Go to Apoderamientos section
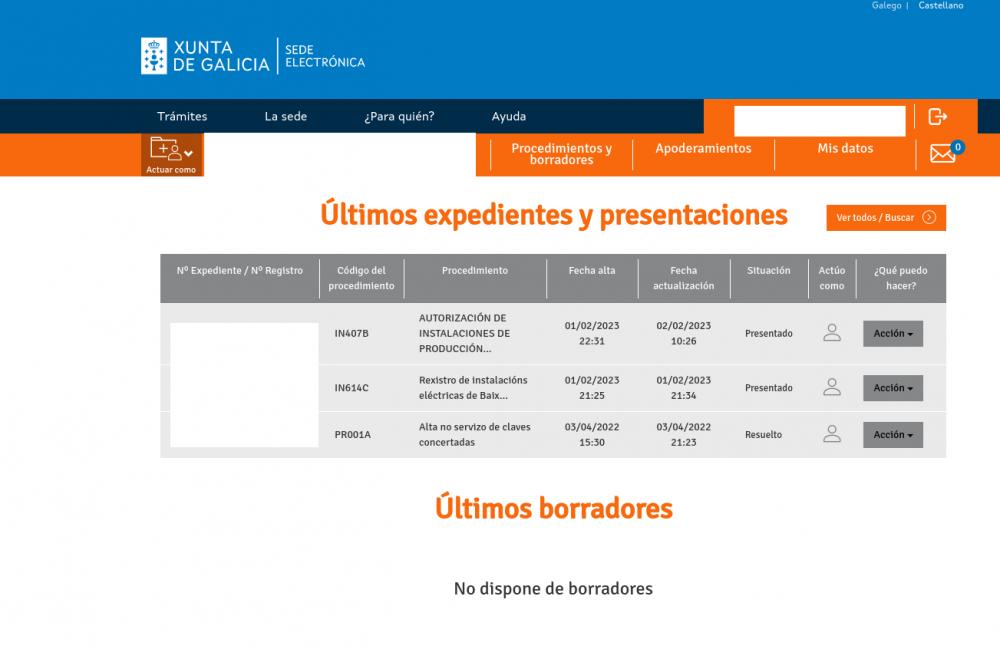The image size is (1000, 649). coord(703,148)
